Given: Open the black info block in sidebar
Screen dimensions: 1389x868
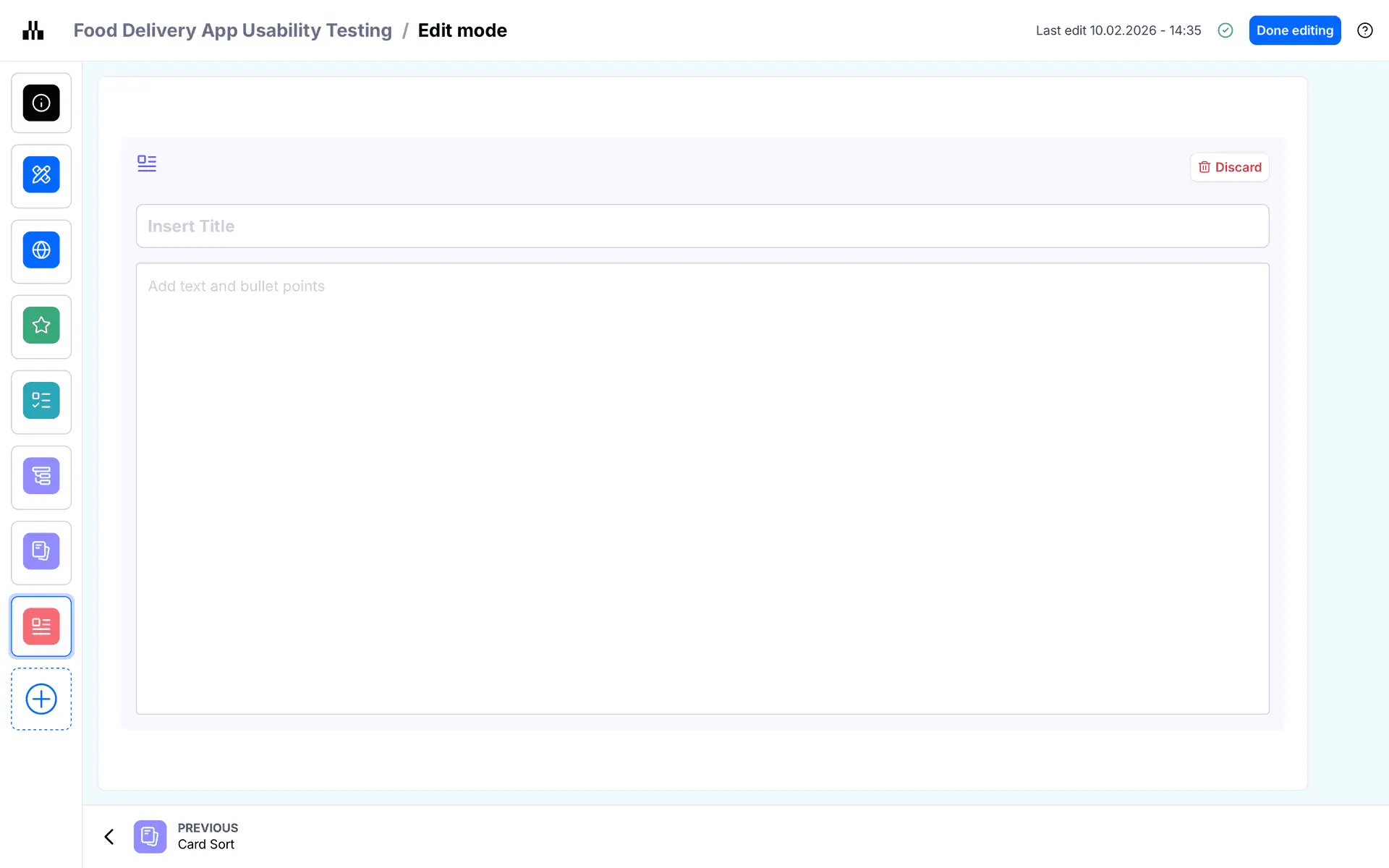Looking at the screenshot, I should 41,103.
